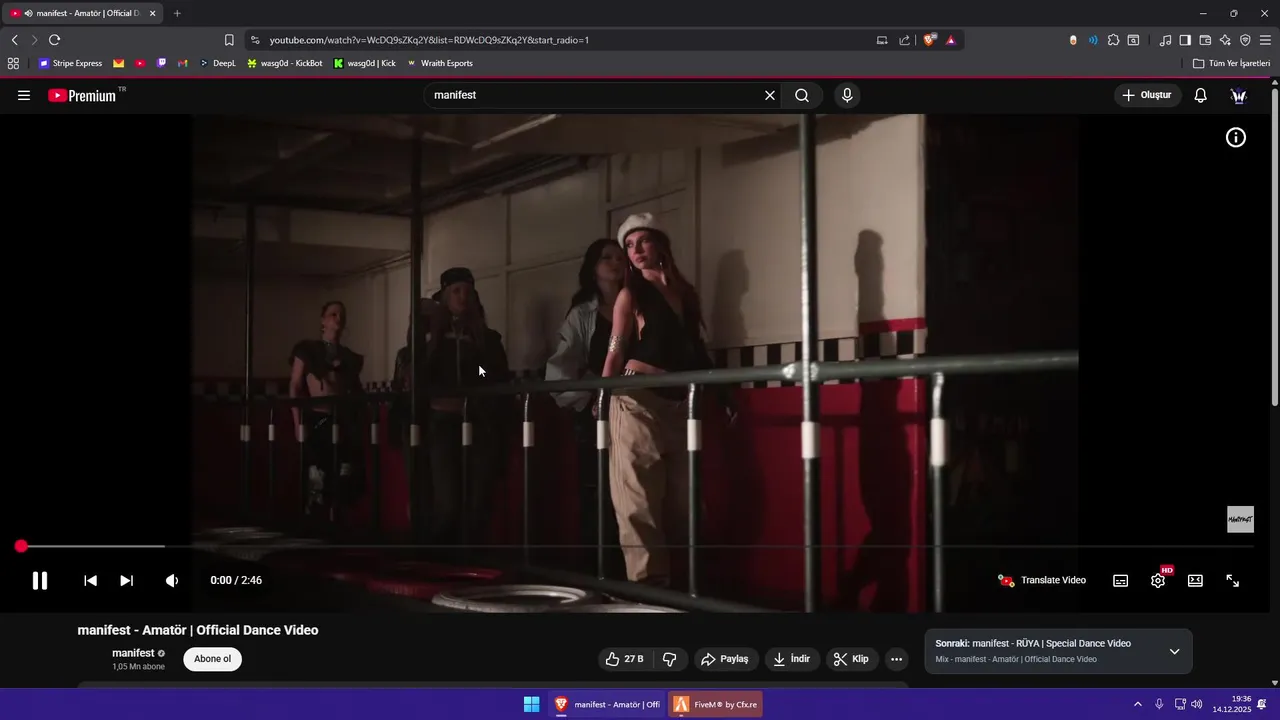The height and width of the screenshot is (720, 1280).
Task: Pause the video with the pause button
Action: [x=40, y=580]
